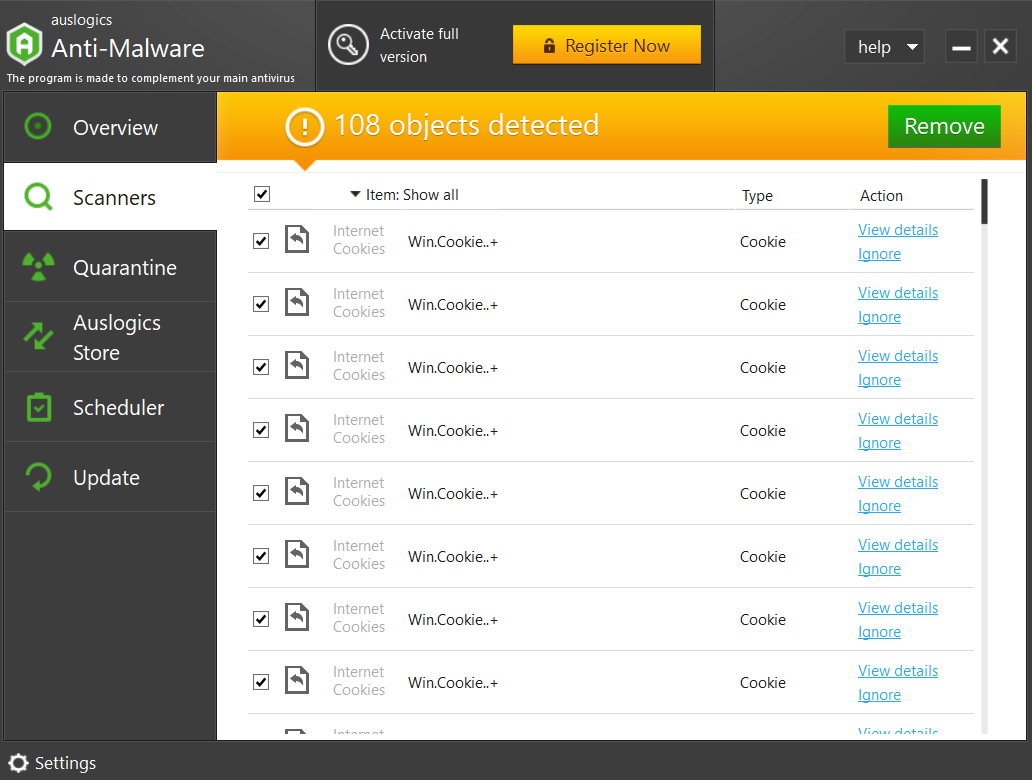The width and height of the screenshot is (1032, 780).
Task: Open the Auslogics Store arrows icon
Action: click(x=38, y=337)
